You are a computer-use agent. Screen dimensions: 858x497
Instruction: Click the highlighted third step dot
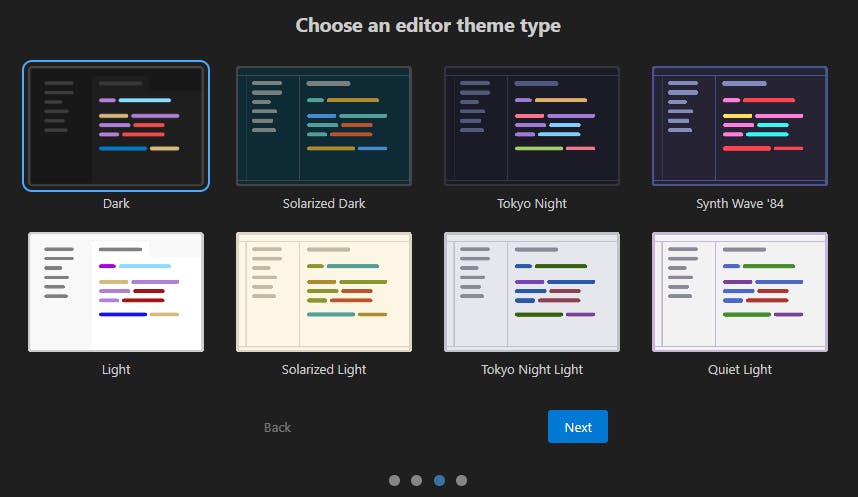click(x=439, y=480)
